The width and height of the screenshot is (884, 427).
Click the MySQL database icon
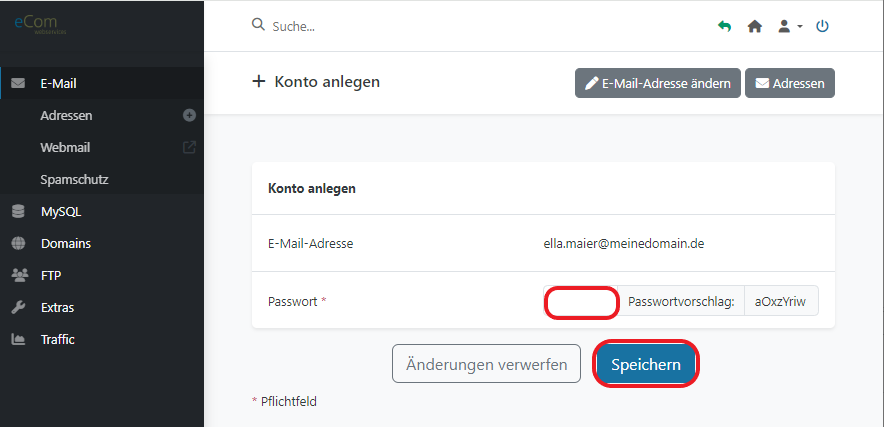click(18, 211)
